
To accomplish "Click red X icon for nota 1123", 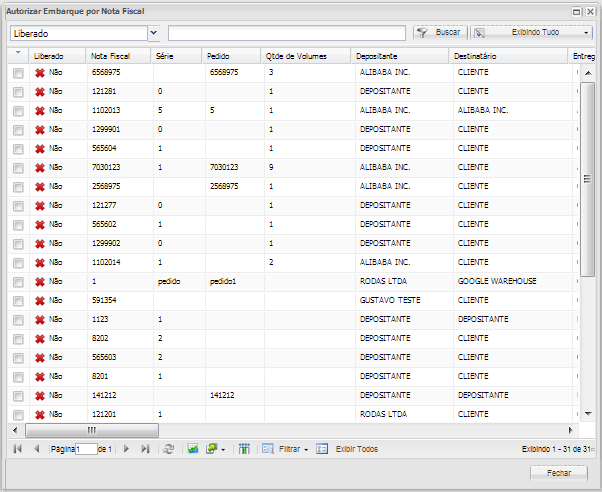I will pyautogui.click(x=40, y=320).
